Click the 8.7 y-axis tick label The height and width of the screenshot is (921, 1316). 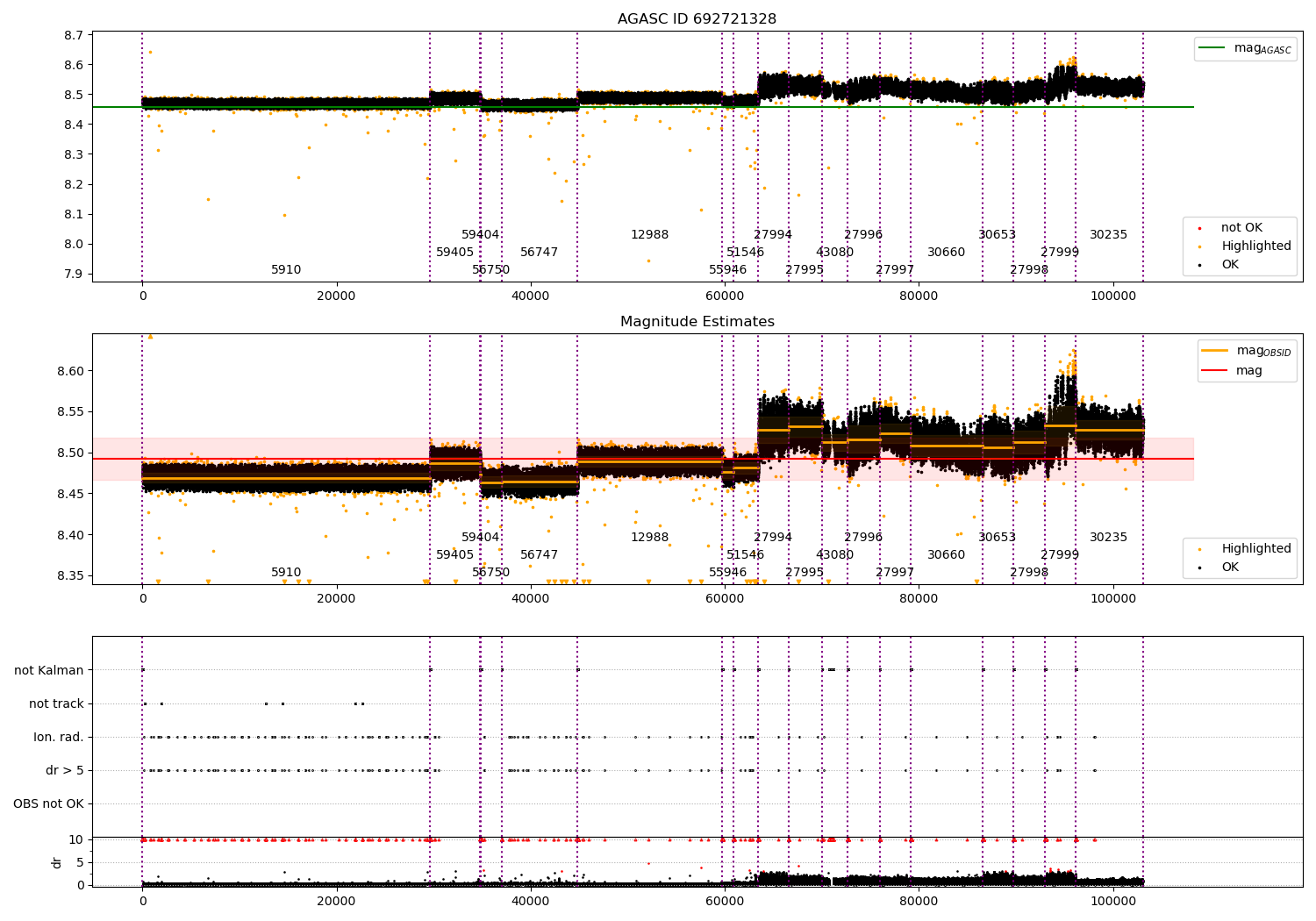75,35
